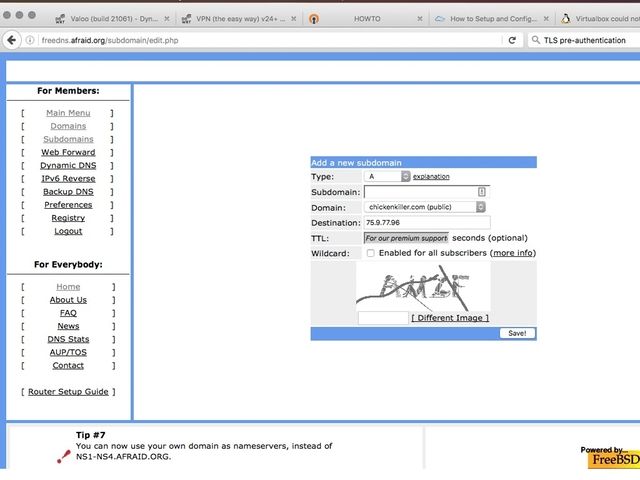This screenshot has height=480, width=640.
Task: Click the Different Image link
Action: pyautogui.click(x=450, y=318)
